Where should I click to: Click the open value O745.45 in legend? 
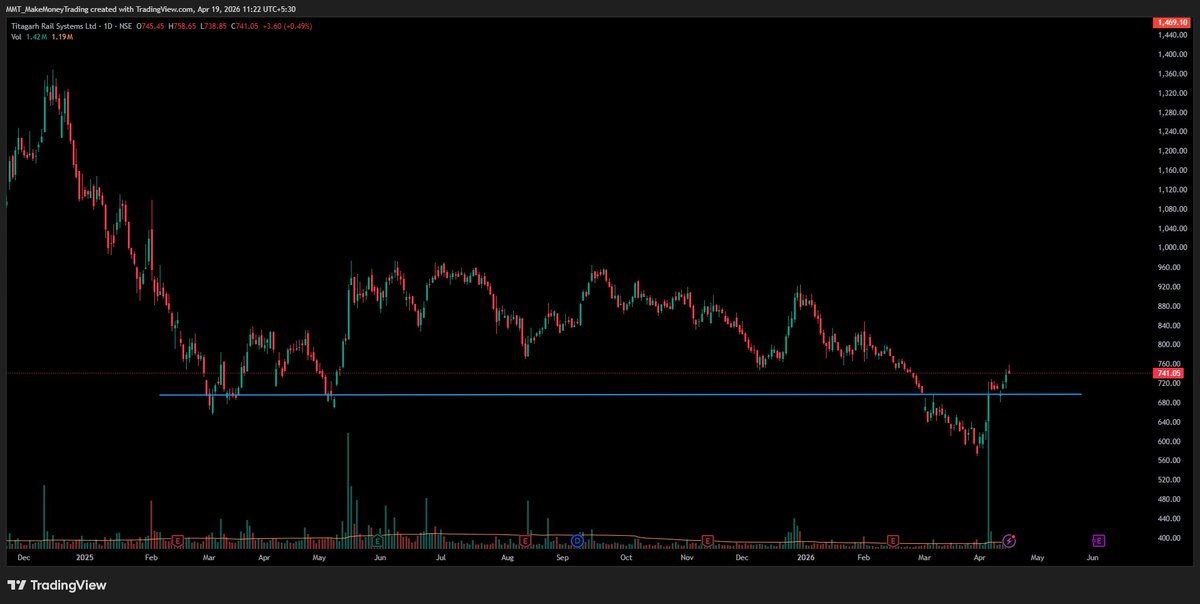(150, 26)
